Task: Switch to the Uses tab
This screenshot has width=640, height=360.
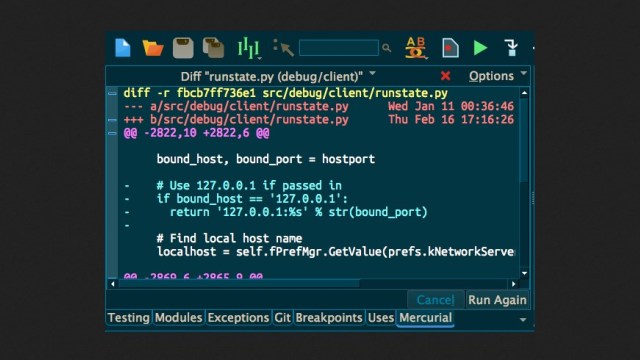Action: [x=381, y=318]
